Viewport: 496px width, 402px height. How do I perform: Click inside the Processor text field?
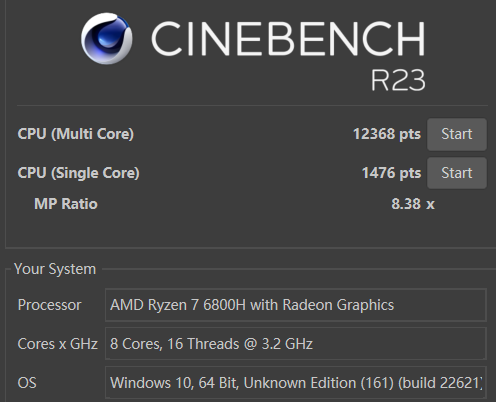(296, 305)
